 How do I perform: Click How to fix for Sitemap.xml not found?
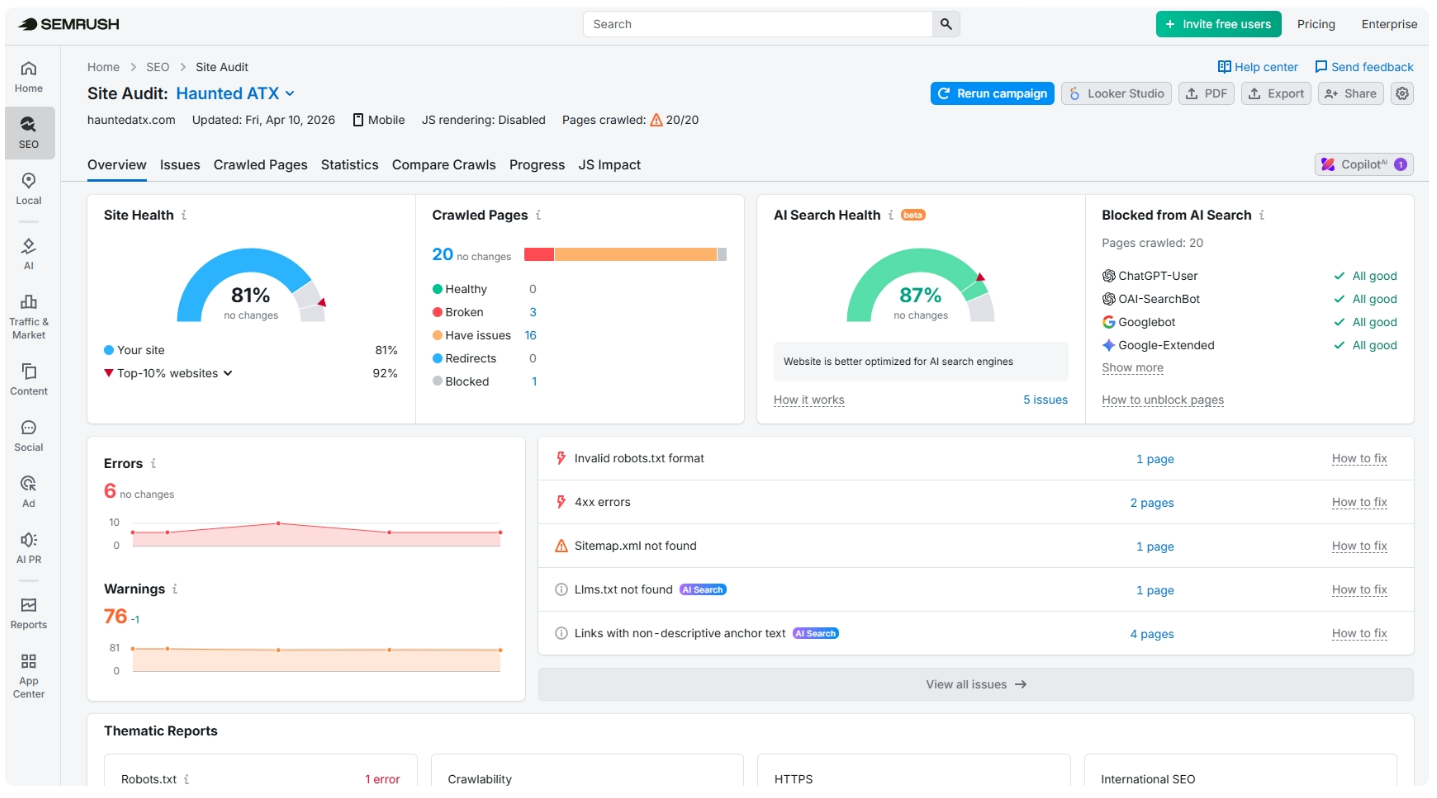click(1359, 546)
